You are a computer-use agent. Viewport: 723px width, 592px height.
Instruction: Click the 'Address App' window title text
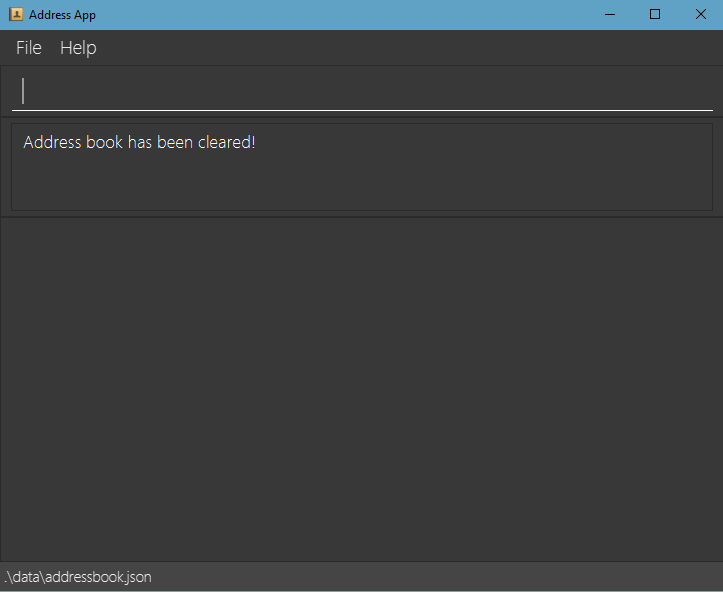pos(62,15)
